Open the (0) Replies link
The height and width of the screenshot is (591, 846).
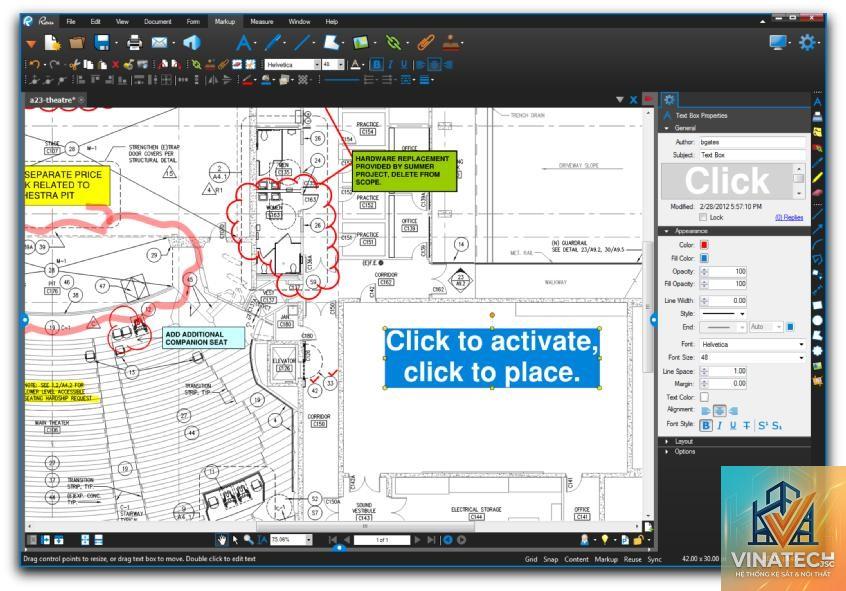[x=789, y=218]
